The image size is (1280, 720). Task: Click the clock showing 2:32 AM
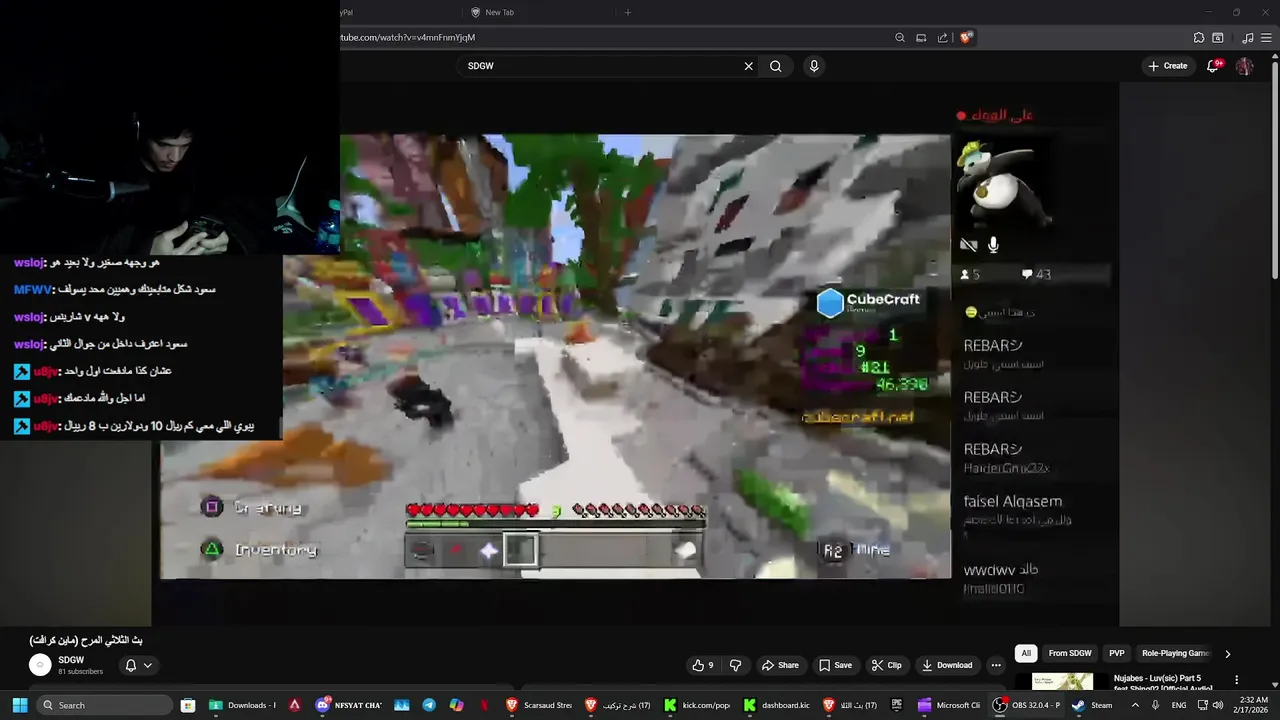[1253, 700]
